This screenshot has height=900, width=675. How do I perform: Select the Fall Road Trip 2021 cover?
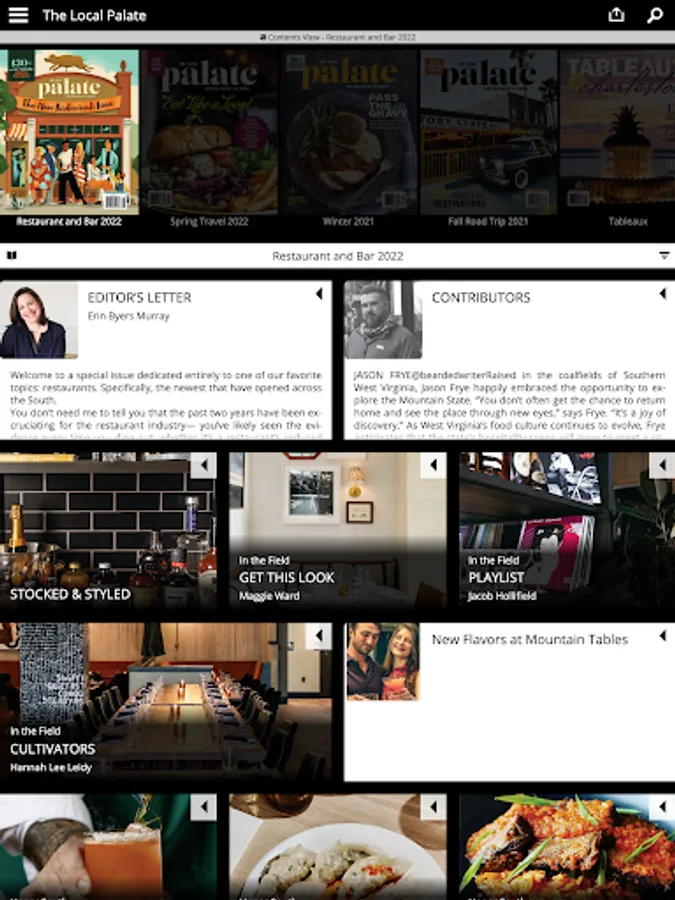pyautogui.click(x=488, y=131)
